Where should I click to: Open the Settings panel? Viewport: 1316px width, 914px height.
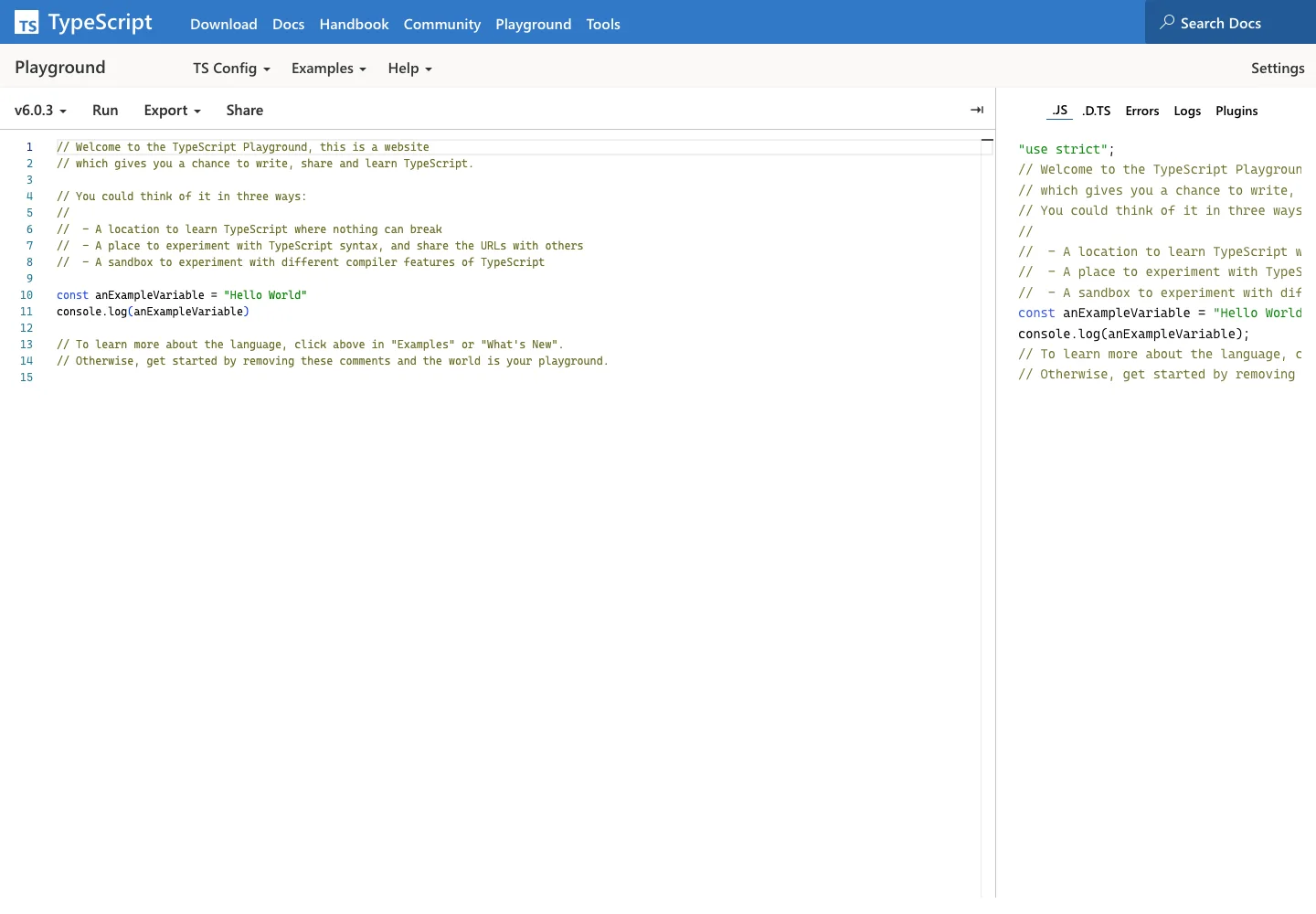(x=1278, y=69)
